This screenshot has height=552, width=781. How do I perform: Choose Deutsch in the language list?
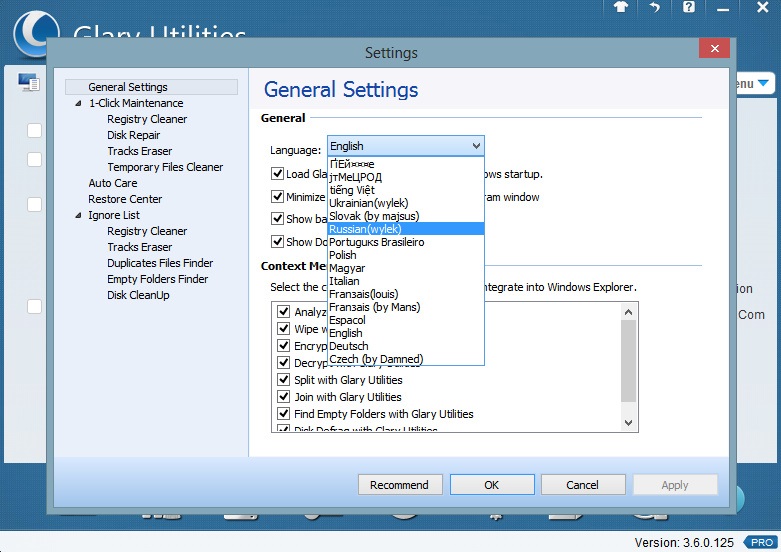click(349, 346)
